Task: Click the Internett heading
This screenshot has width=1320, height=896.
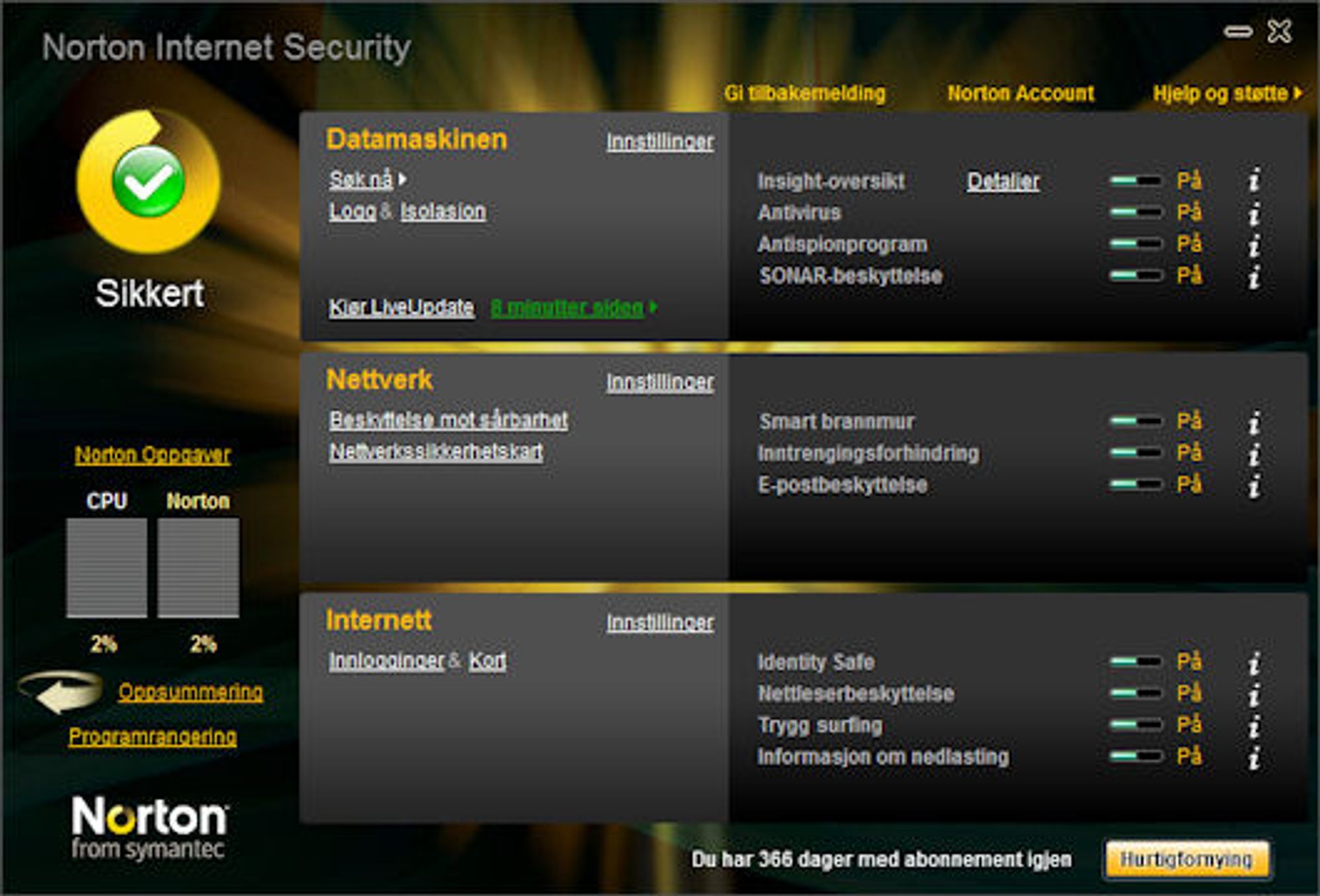Action: click(x=378, y=620)
